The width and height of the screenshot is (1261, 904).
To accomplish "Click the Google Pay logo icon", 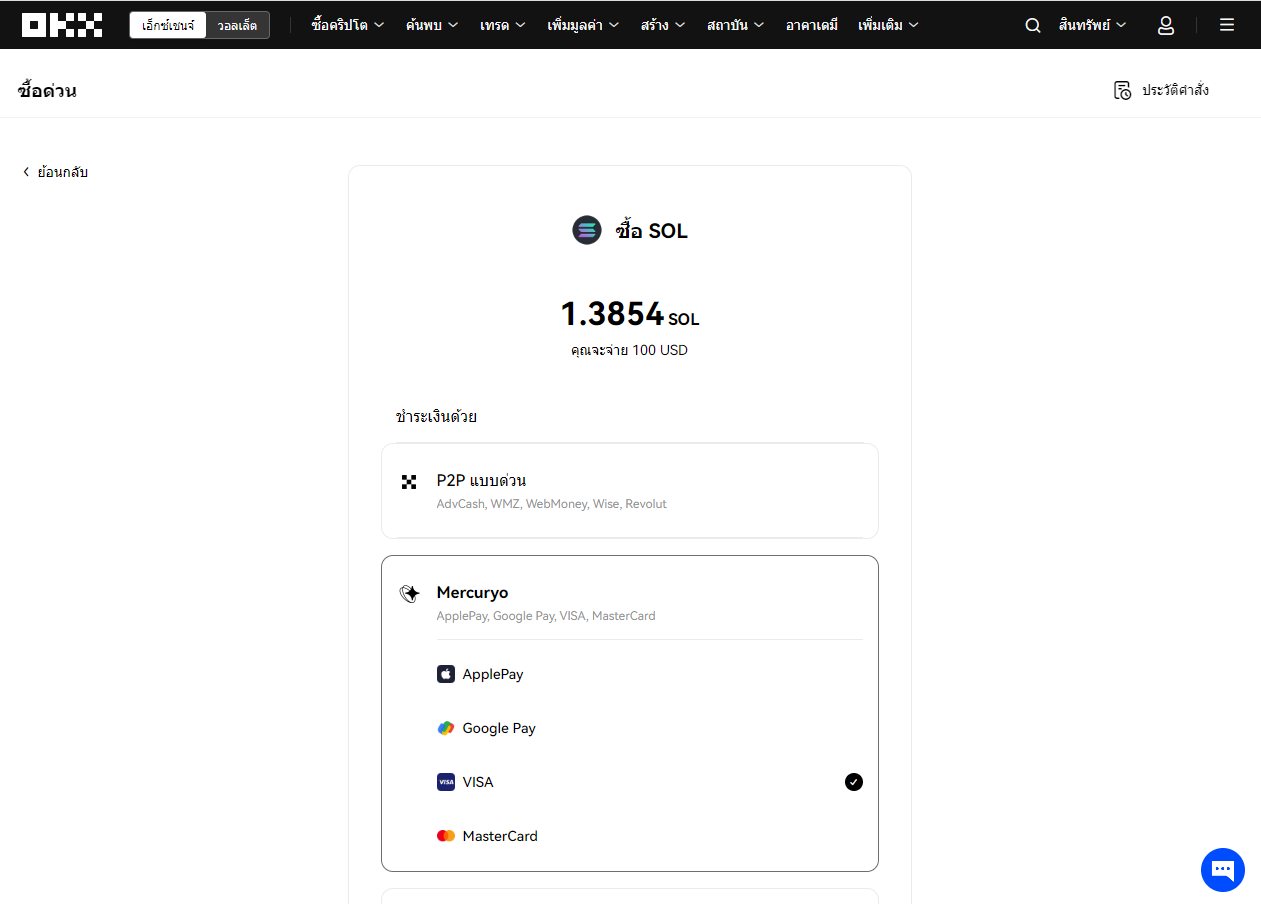I will pos(446,728).
